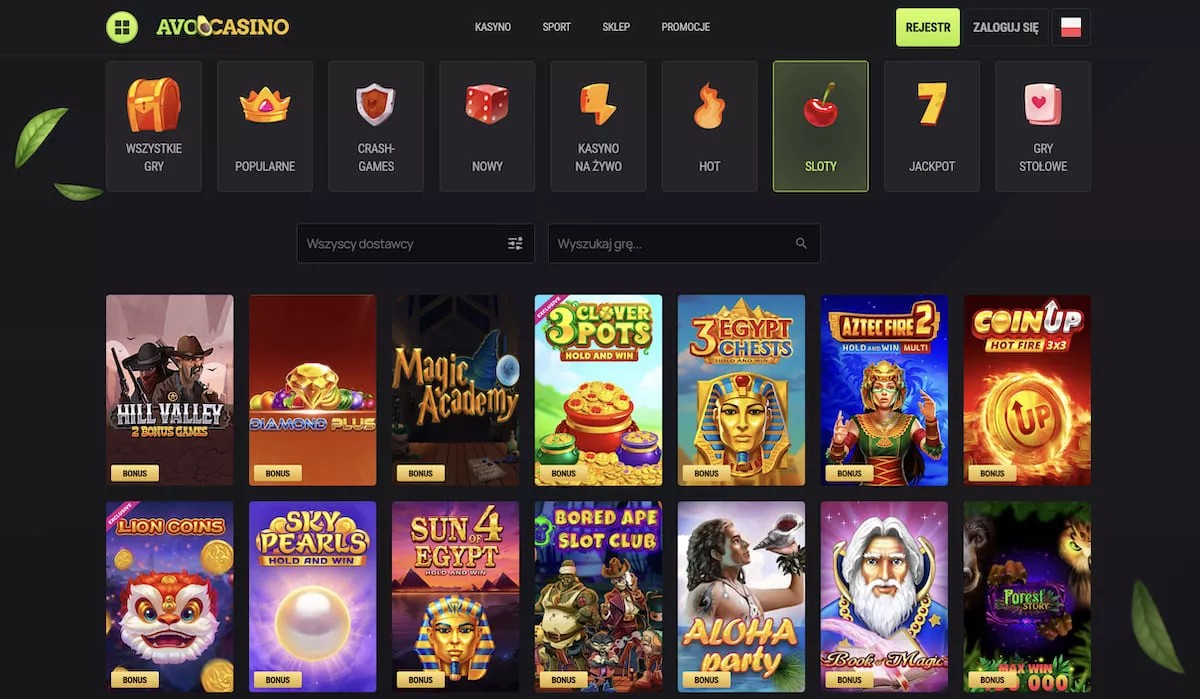The width and height of the screenshot is (1200, 699).
Task: Open the Jackpot seven category
Action: click(x=932, y=126)
